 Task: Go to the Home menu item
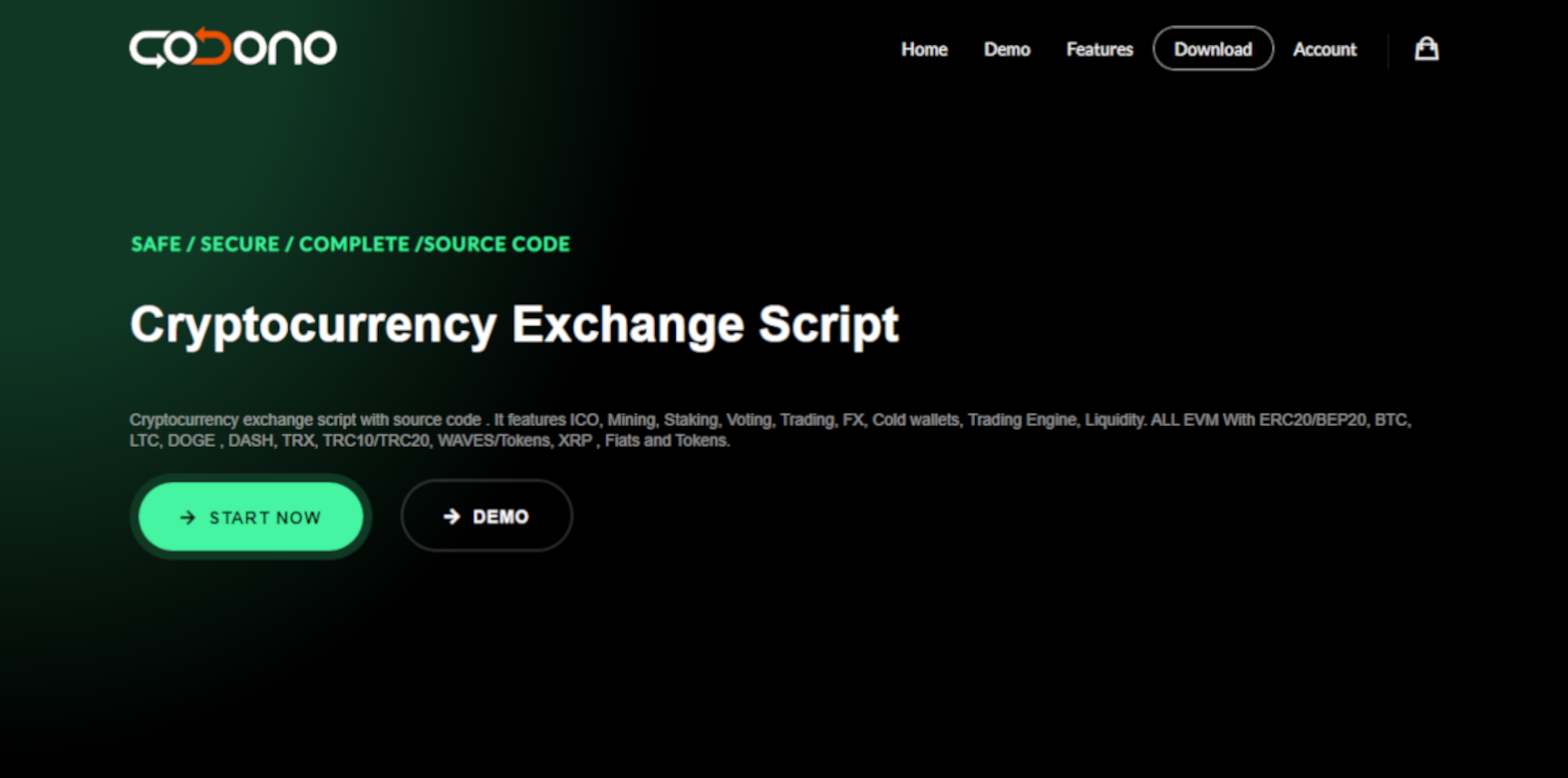pos(924,49)
